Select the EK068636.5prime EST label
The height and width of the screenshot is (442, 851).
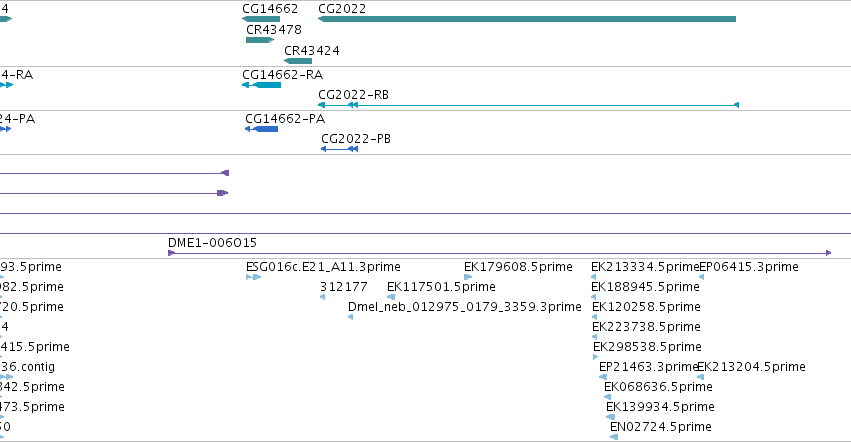coord(658,387)
